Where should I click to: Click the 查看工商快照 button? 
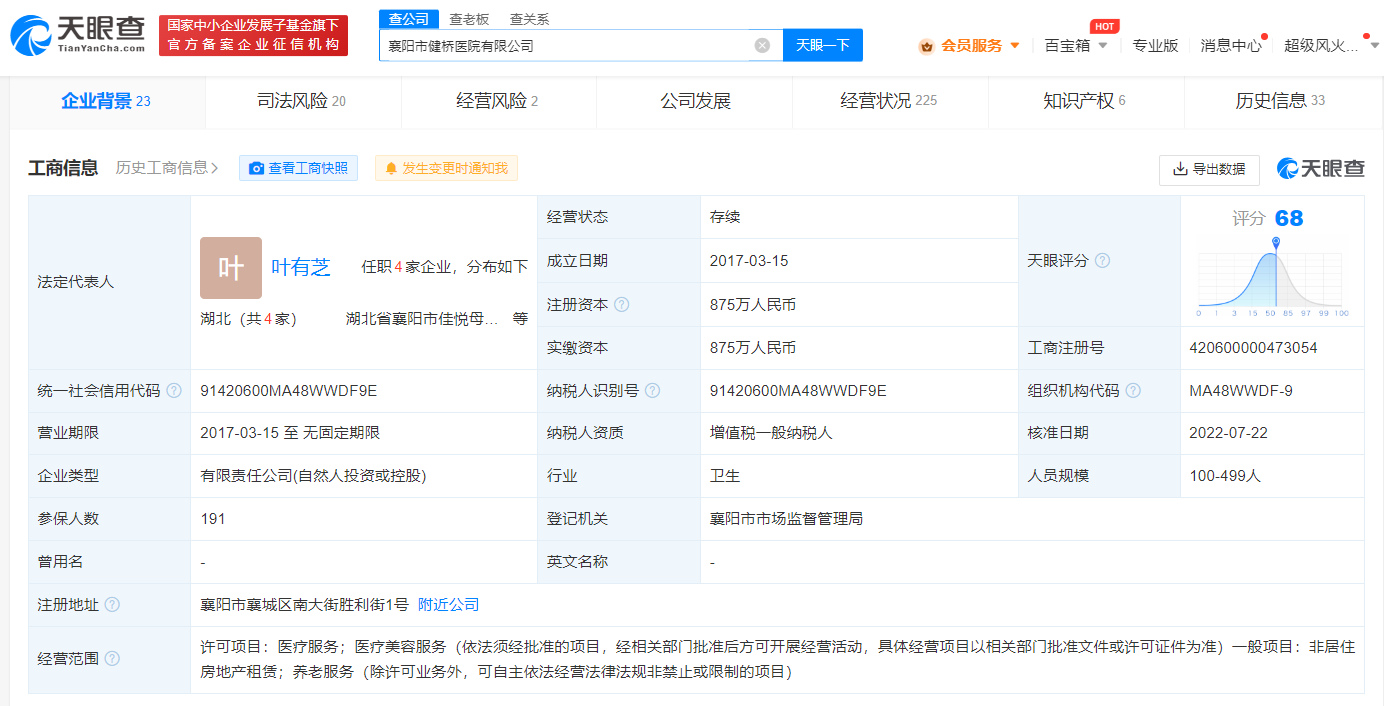pyautogui.click(x=298, y=168)
